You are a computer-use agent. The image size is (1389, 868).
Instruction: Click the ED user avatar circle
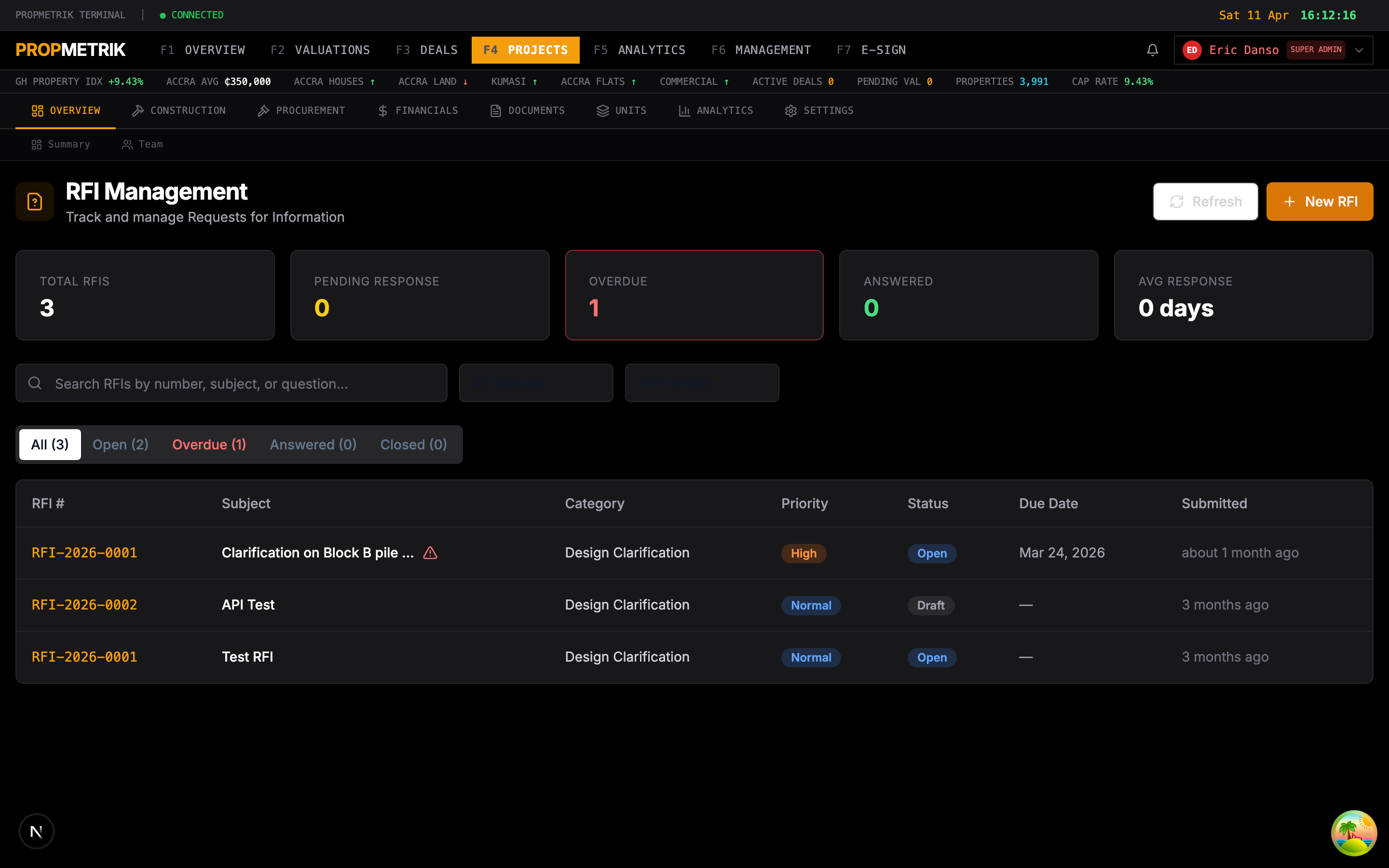[x=1192, y=50]
